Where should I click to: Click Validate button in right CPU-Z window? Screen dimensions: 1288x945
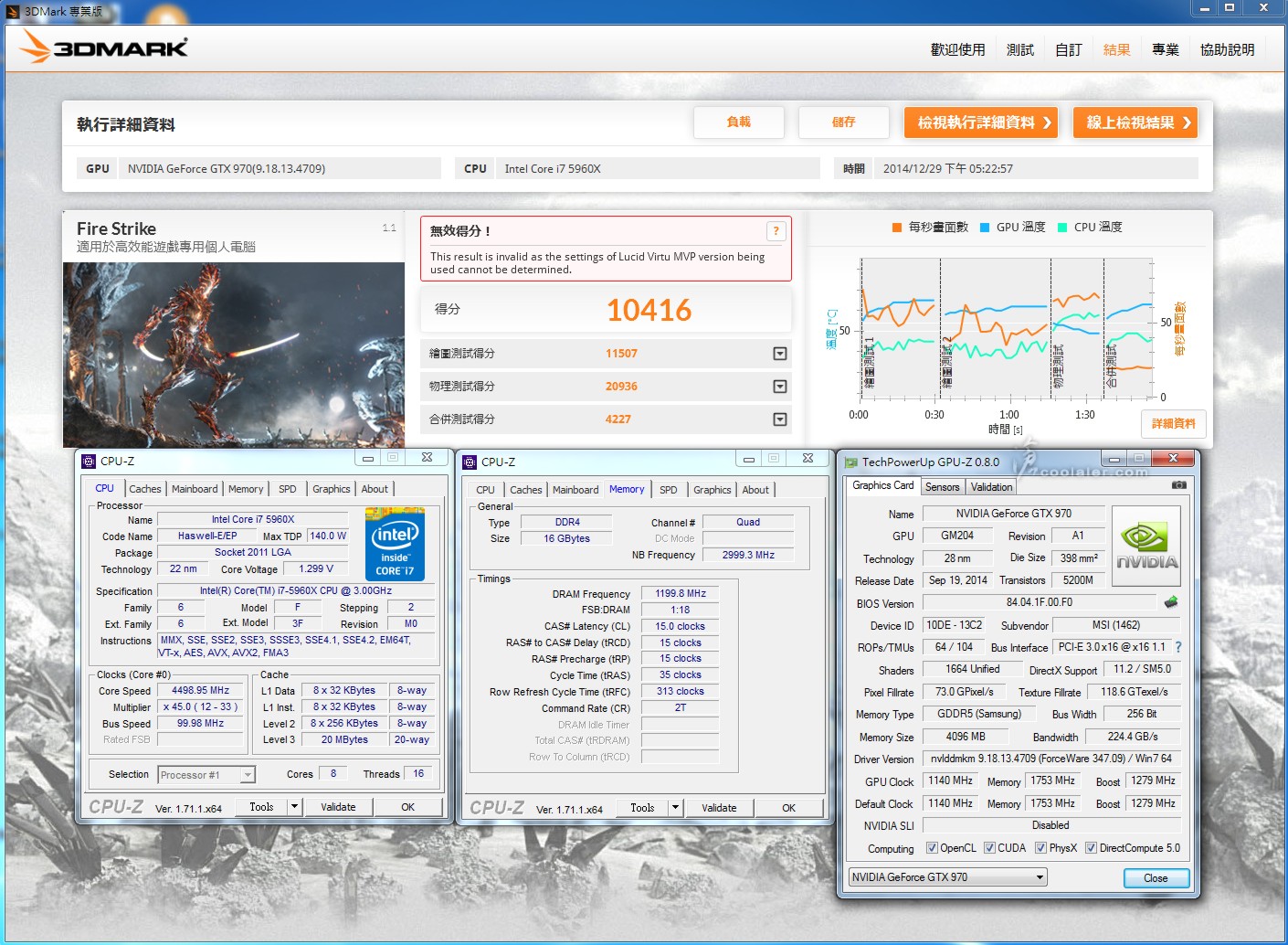click(x=718, y=808)
